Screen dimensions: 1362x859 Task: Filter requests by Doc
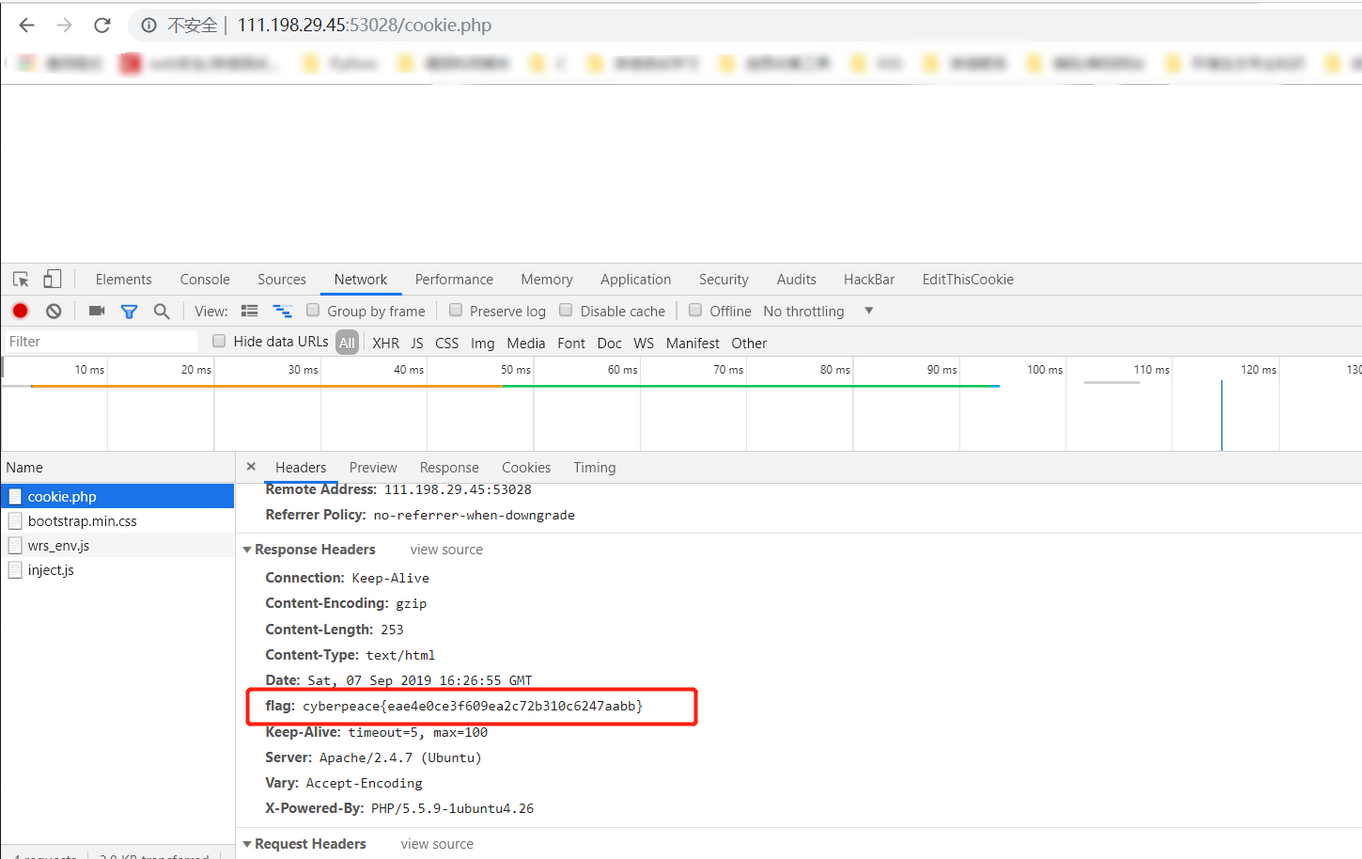[609, 343]
